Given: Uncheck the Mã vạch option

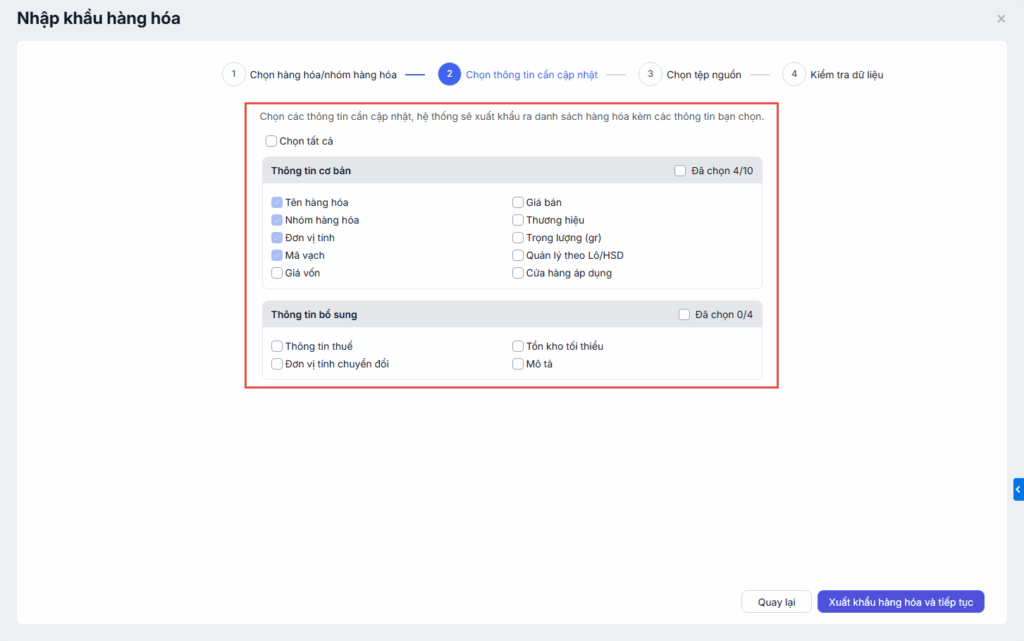Looking at the screenshot, I should tap(277, 256).
